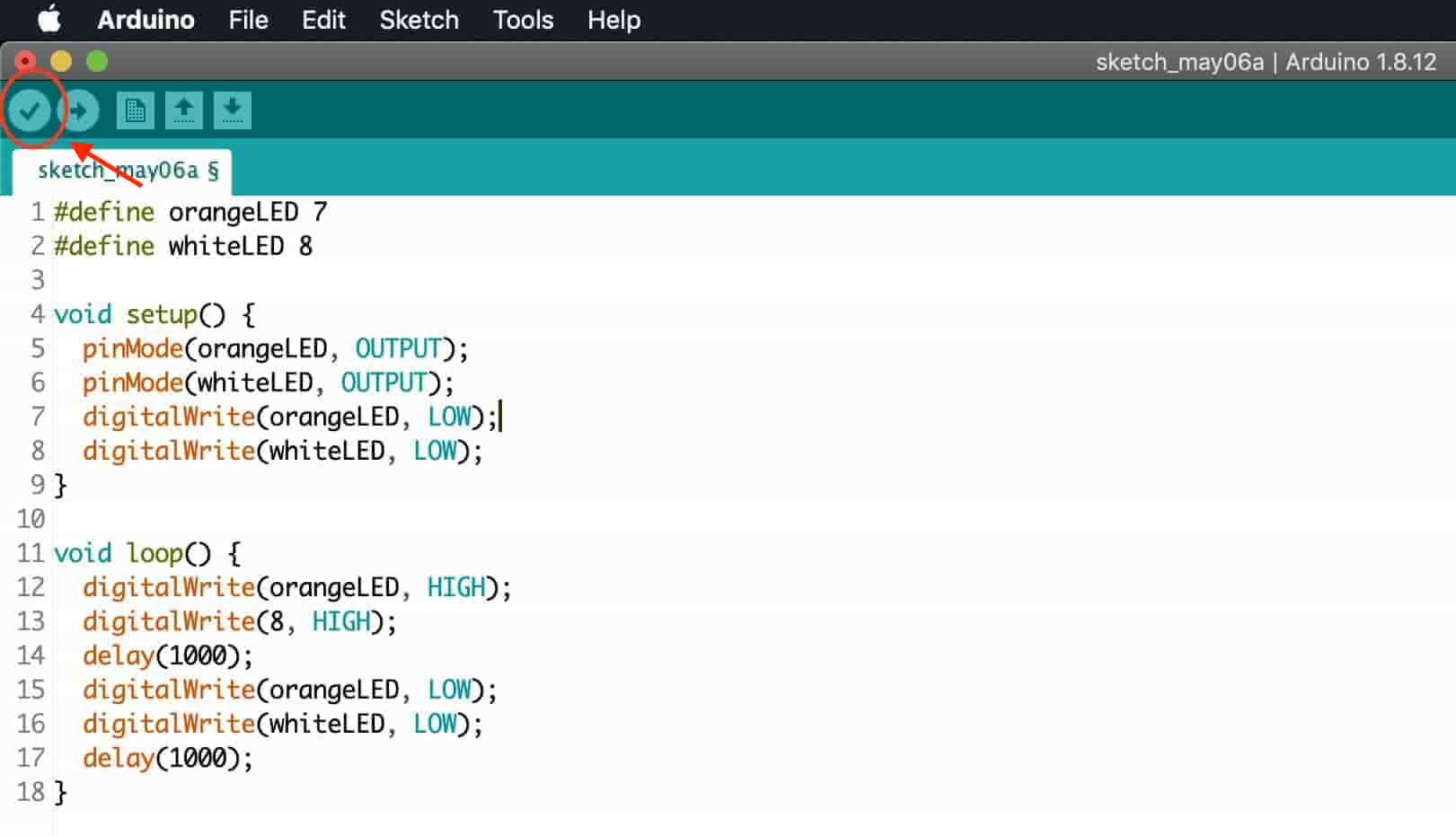This screenshot has width=1456, height=836.
Task: Maximize window with green button
Action: coord(97,61)
